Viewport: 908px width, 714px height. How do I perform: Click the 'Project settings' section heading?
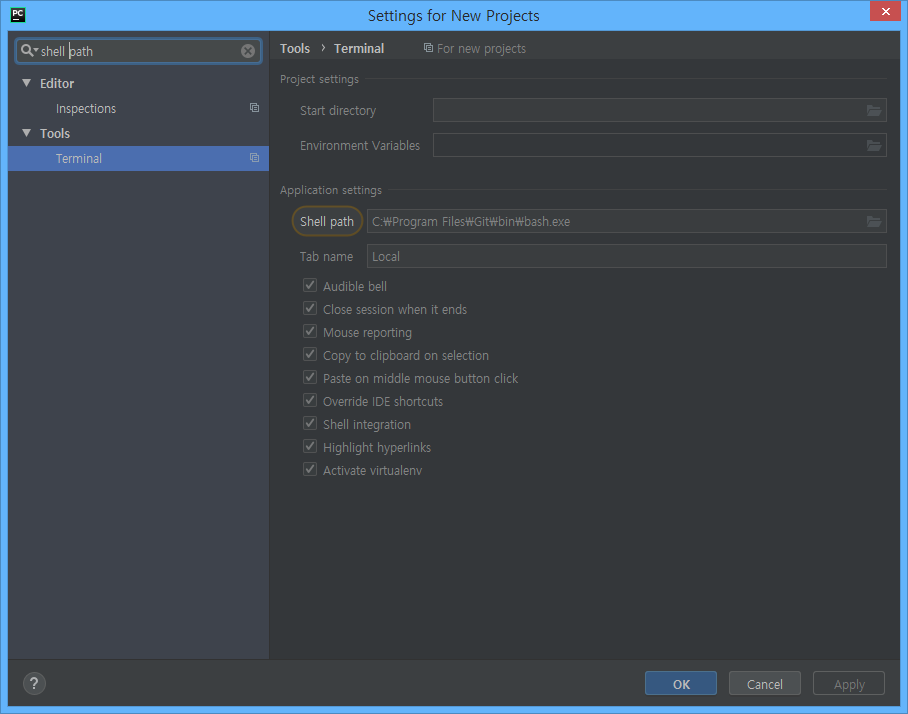click(319, 79)
